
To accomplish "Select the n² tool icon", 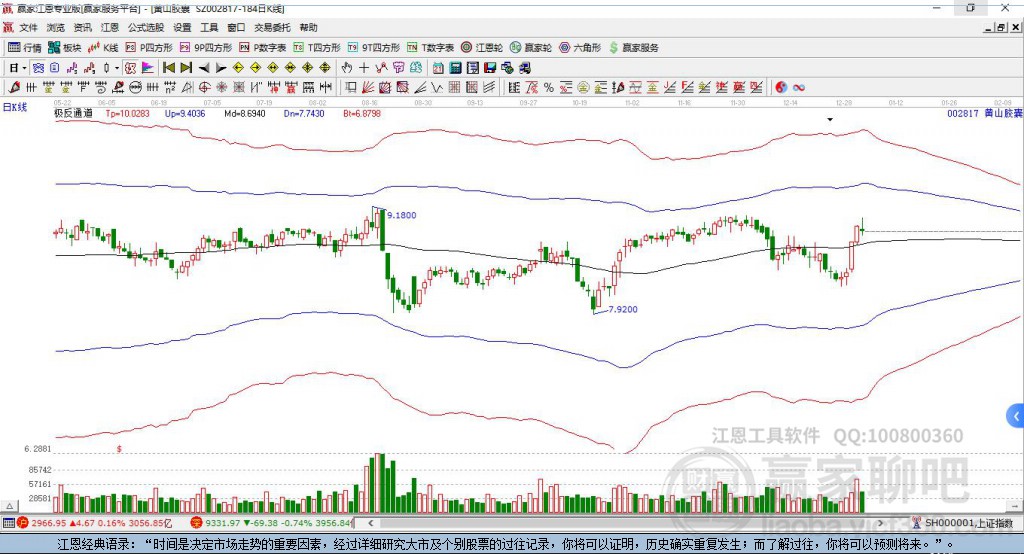I will pos(170,87).
